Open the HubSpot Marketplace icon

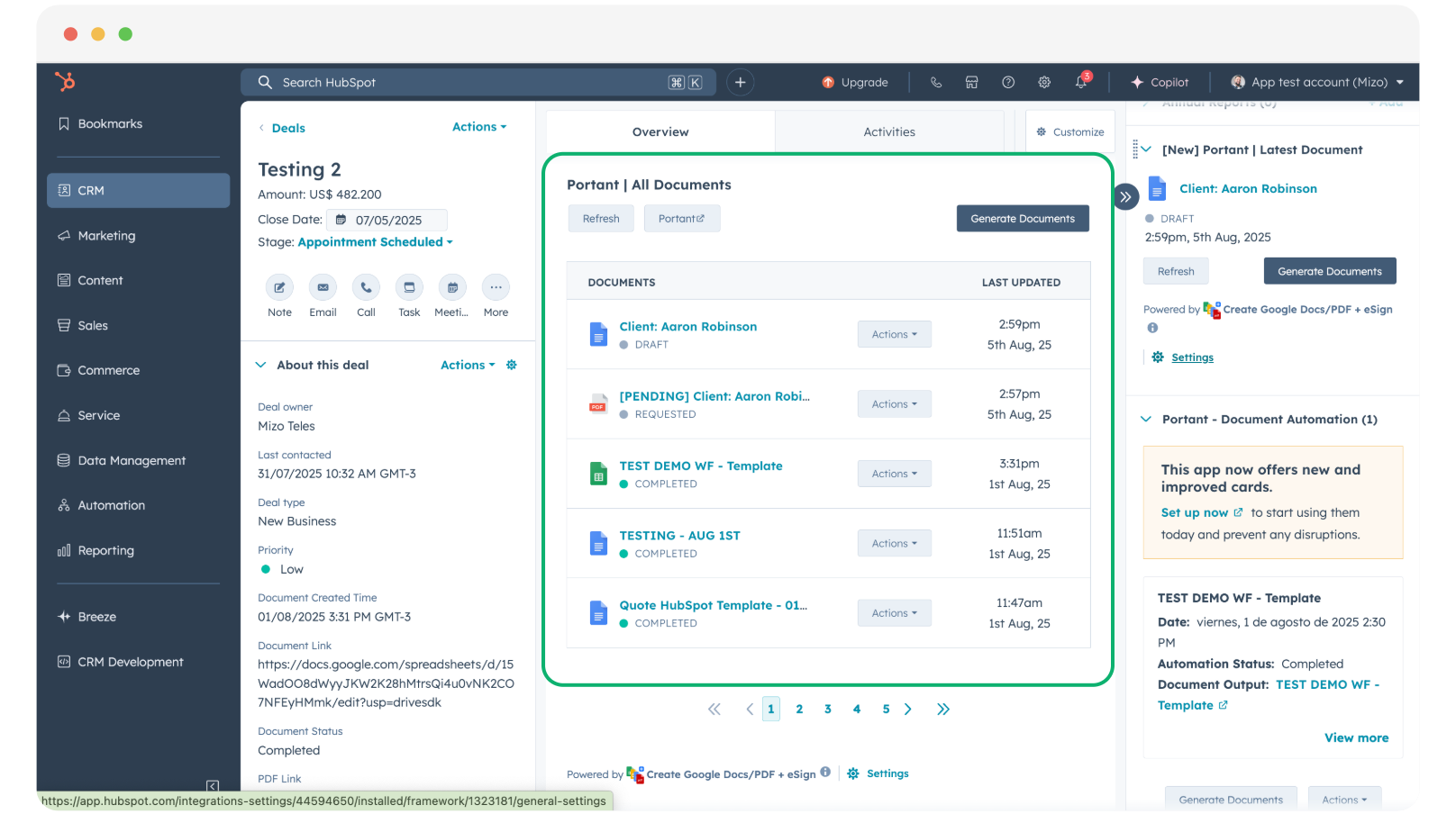(971, 82)
